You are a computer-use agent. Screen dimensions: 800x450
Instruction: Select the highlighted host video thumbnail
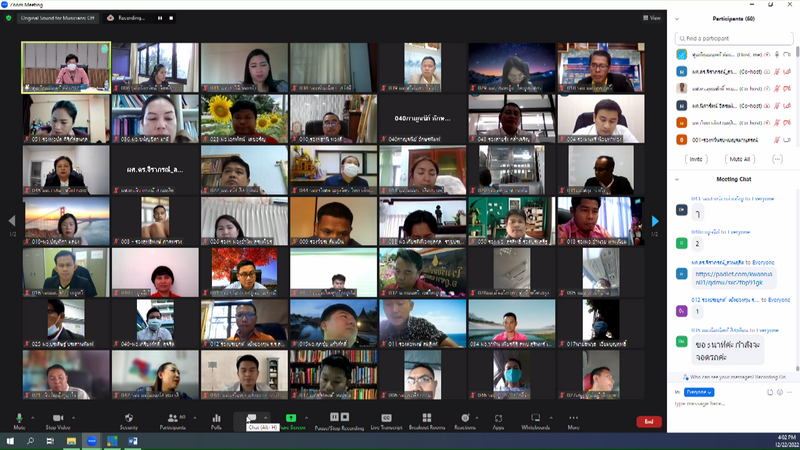coord(66,67)
